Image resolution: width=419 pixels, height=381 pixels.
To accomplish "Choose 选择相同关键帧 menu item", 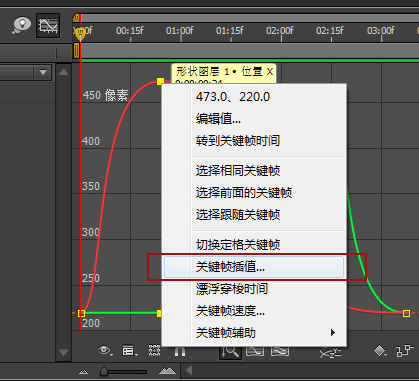I will point(254,171).
